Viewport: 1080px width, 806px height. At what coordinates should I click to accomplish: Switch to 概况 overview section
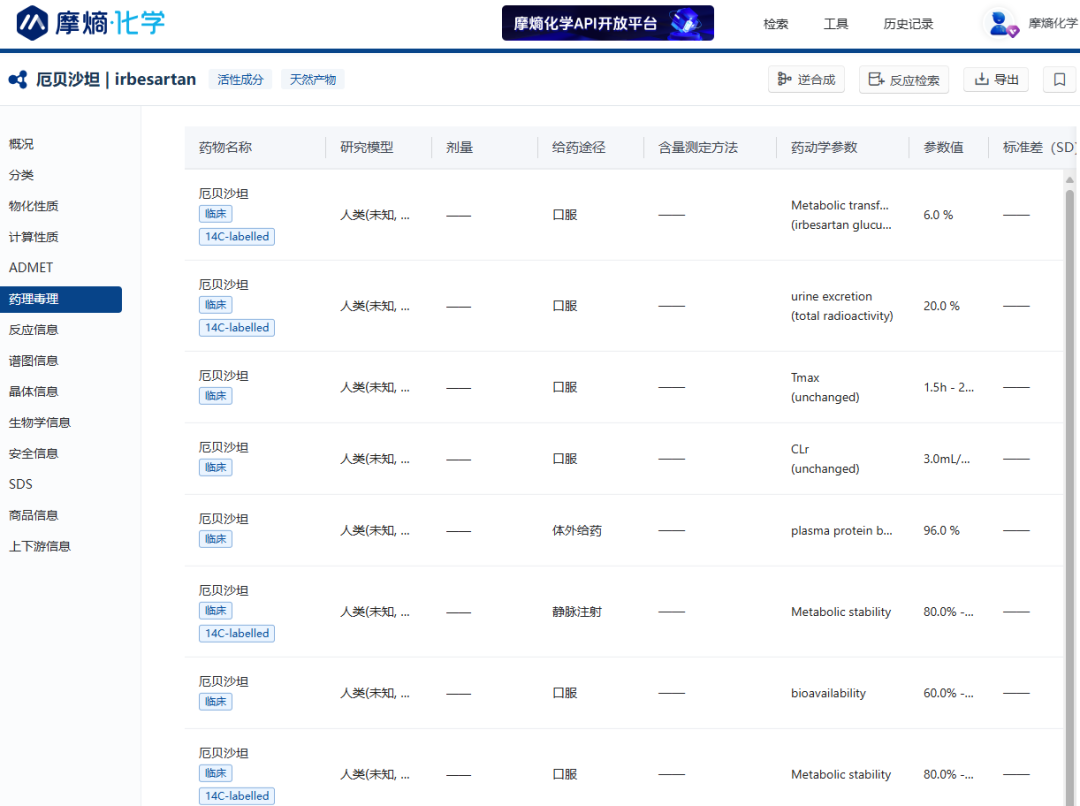tap(21, 144)
